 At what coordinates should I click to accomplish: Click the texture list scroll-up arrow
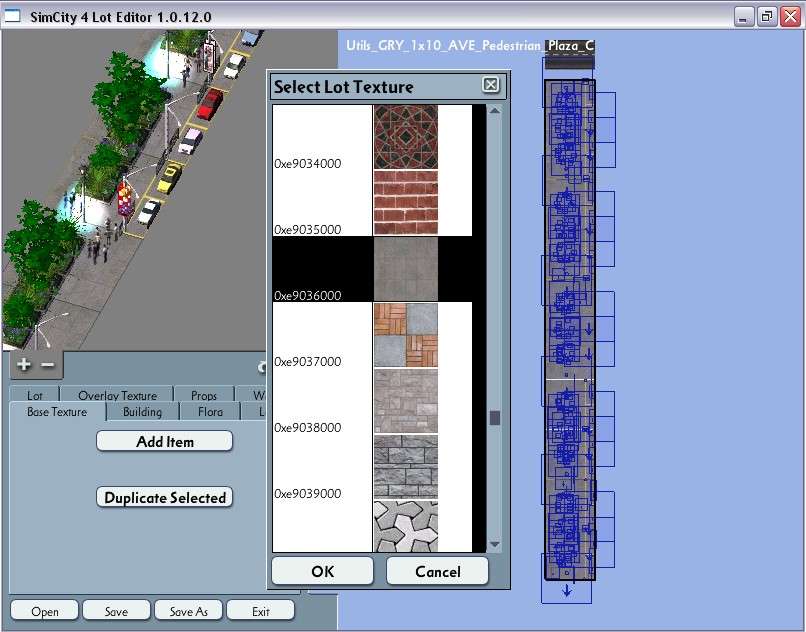pyautogui.click(x=494, y=111)
